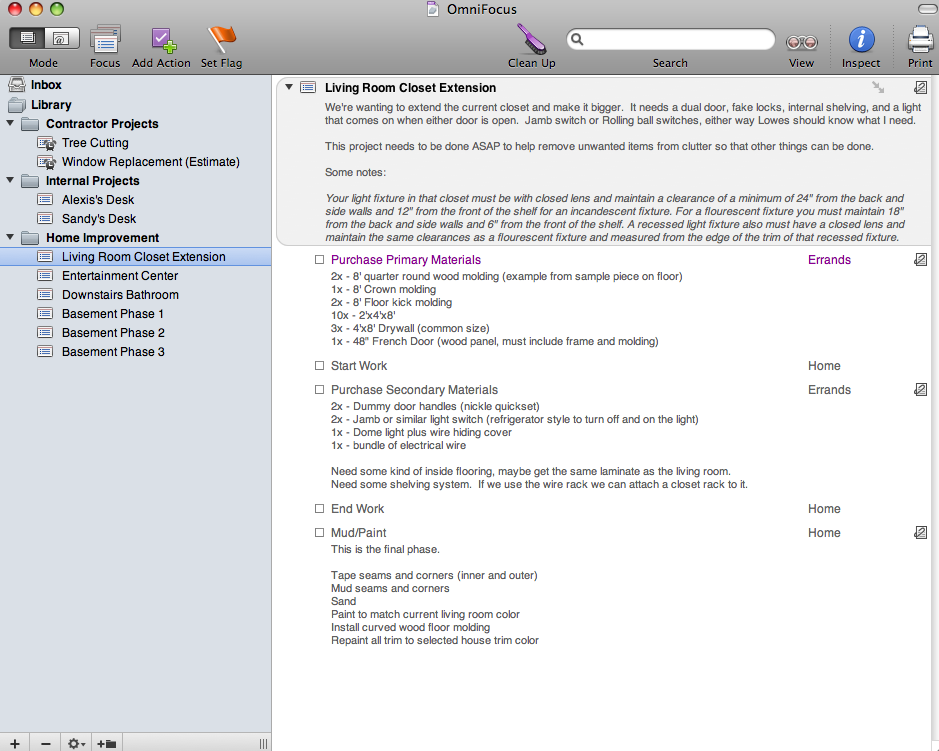Open the Sandy's Desk project
939x751 pixels.
pyautogui.click(x=99, y=219)
